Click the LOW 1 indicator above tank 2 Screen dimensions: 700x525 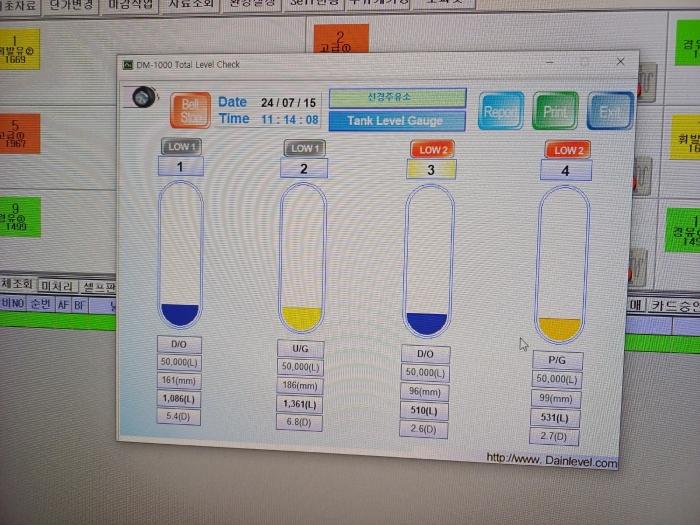[305, 148]
